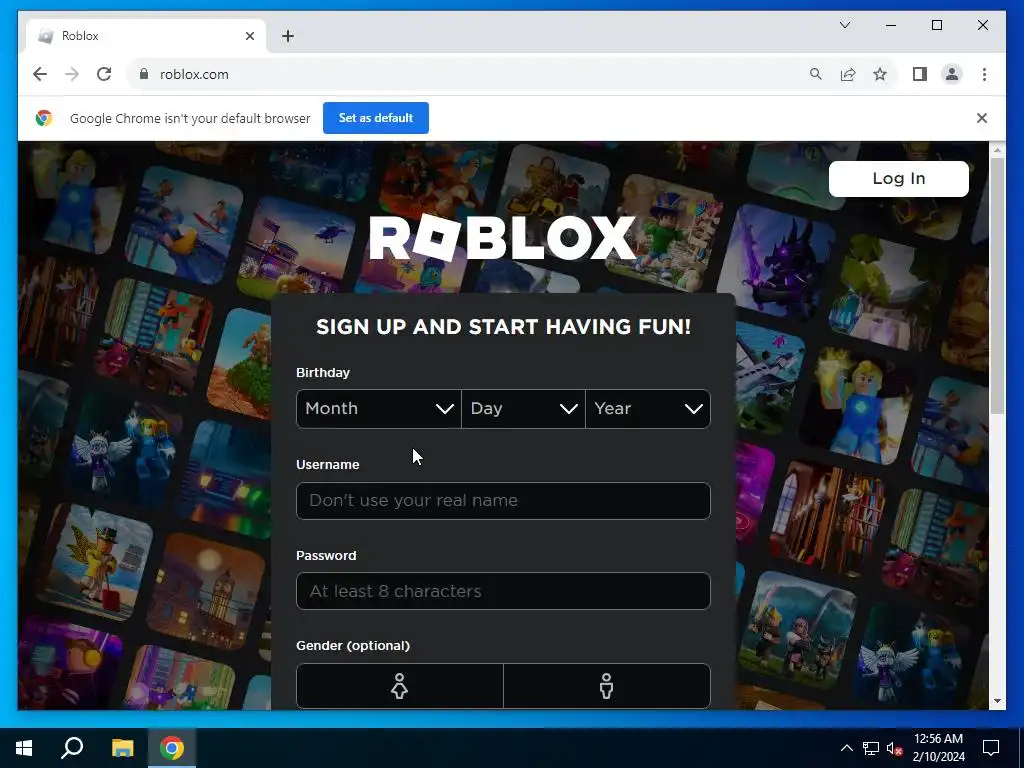
Task: Close the Roblox tab
Action: [x=249, y=36]
